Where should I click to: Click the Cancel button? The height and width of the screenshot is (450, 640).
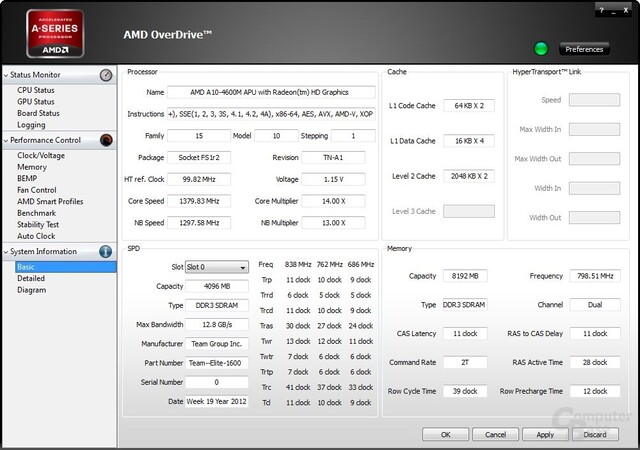click(x=495, y=434)
